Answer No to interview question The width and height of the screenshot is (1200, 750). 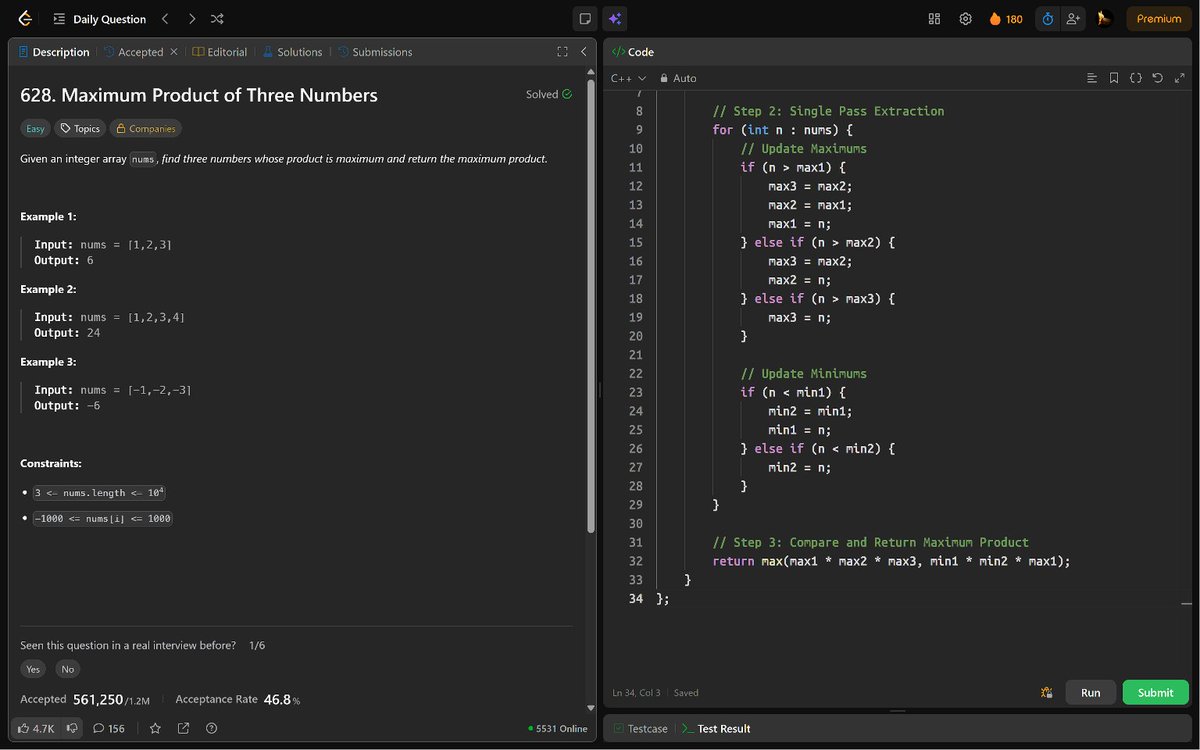pyautogui.click(x=67, y=669)
